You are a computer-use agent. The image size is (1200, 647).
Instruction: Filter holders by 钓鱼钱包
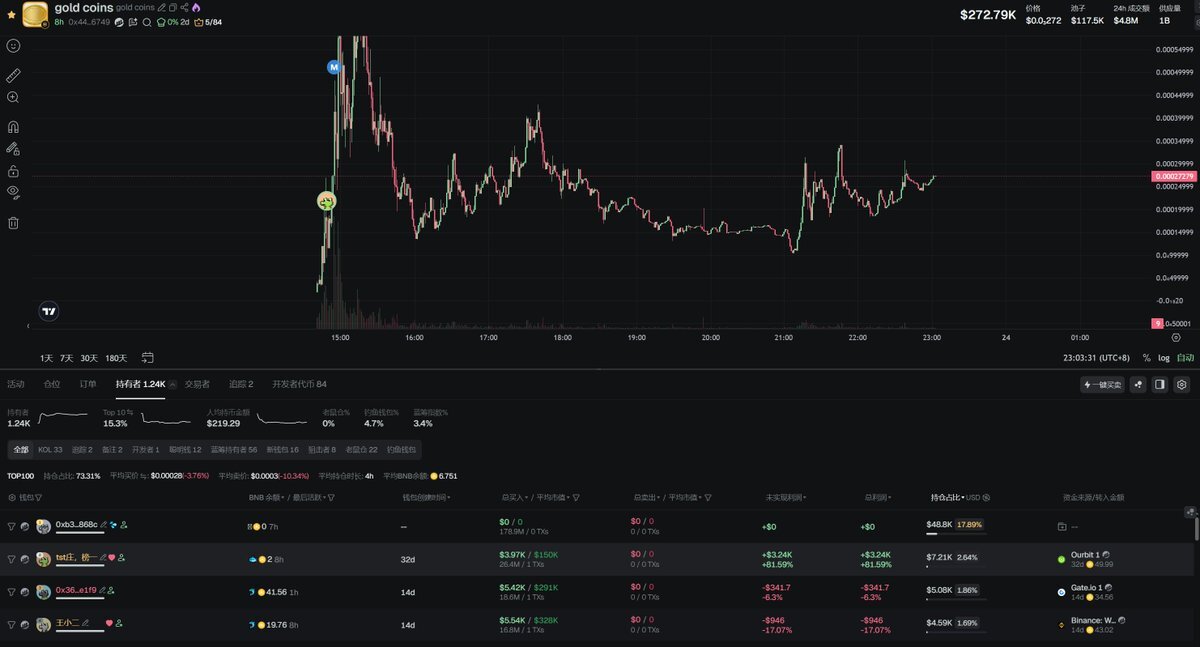point(402,450)
